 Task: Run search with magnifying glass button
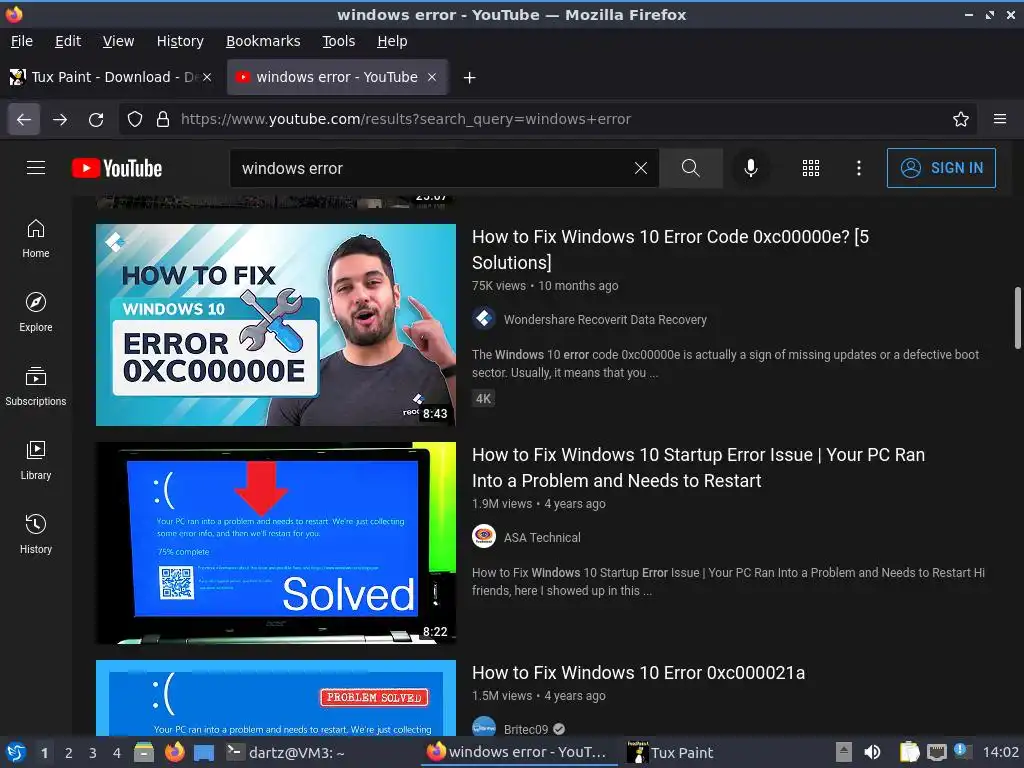pyautogui.click(x=691, y=168)
